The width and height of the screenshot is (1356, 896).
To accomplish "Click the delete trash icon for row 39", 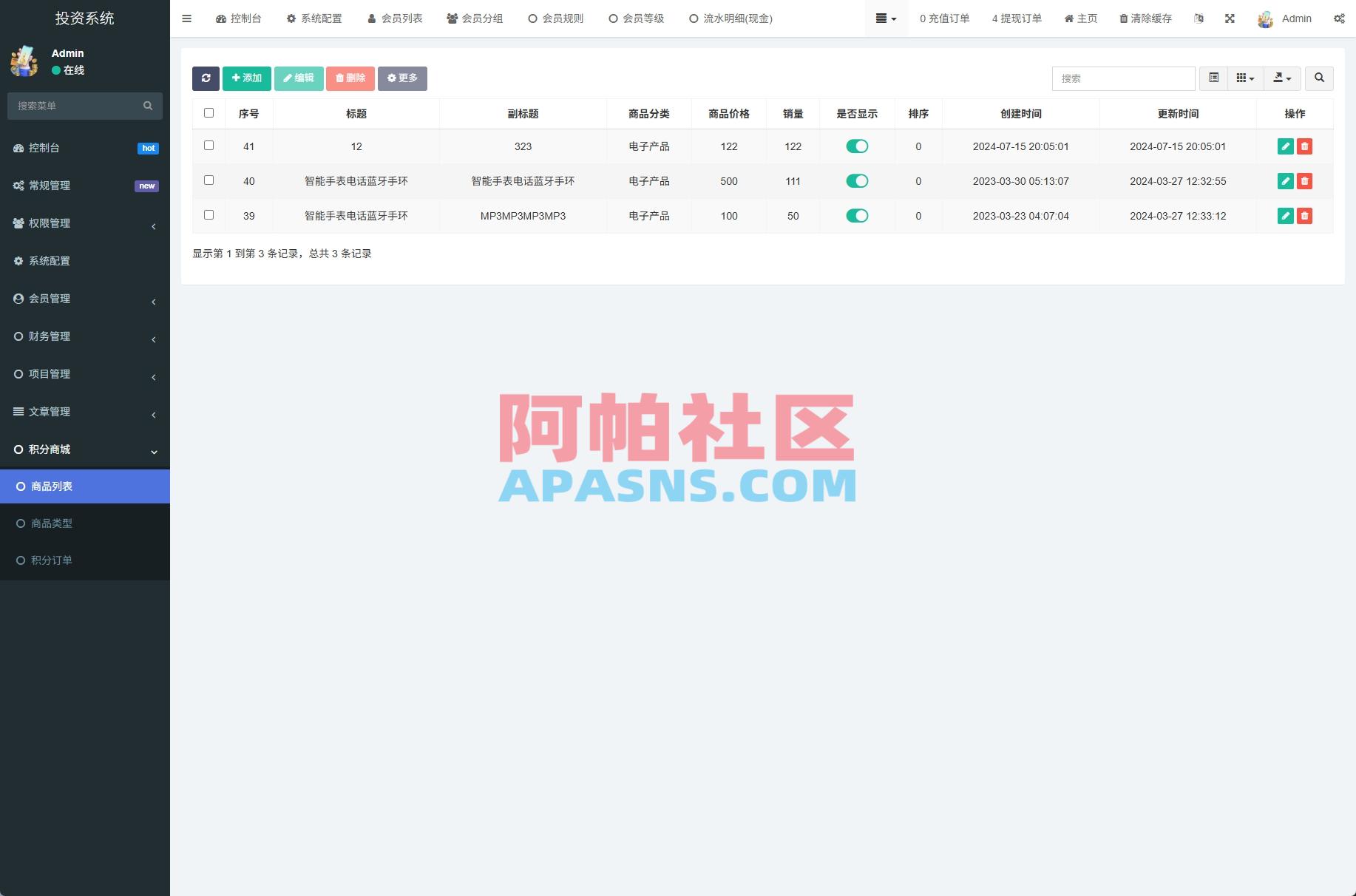I will click(x=1304, y=216).
